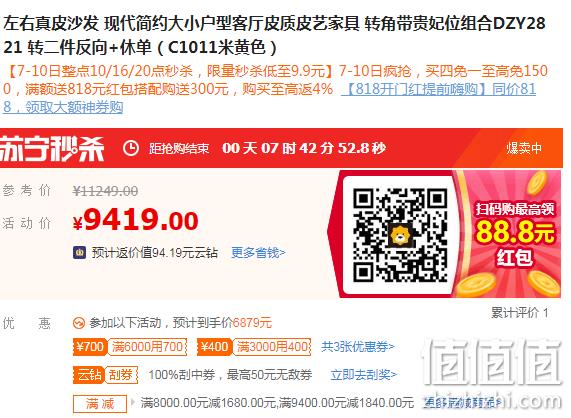Image resolution: width=571 pixels, height=418 pixels.
Task: Click the Suning lion logo in the QR code
Action: click(399, 235)
